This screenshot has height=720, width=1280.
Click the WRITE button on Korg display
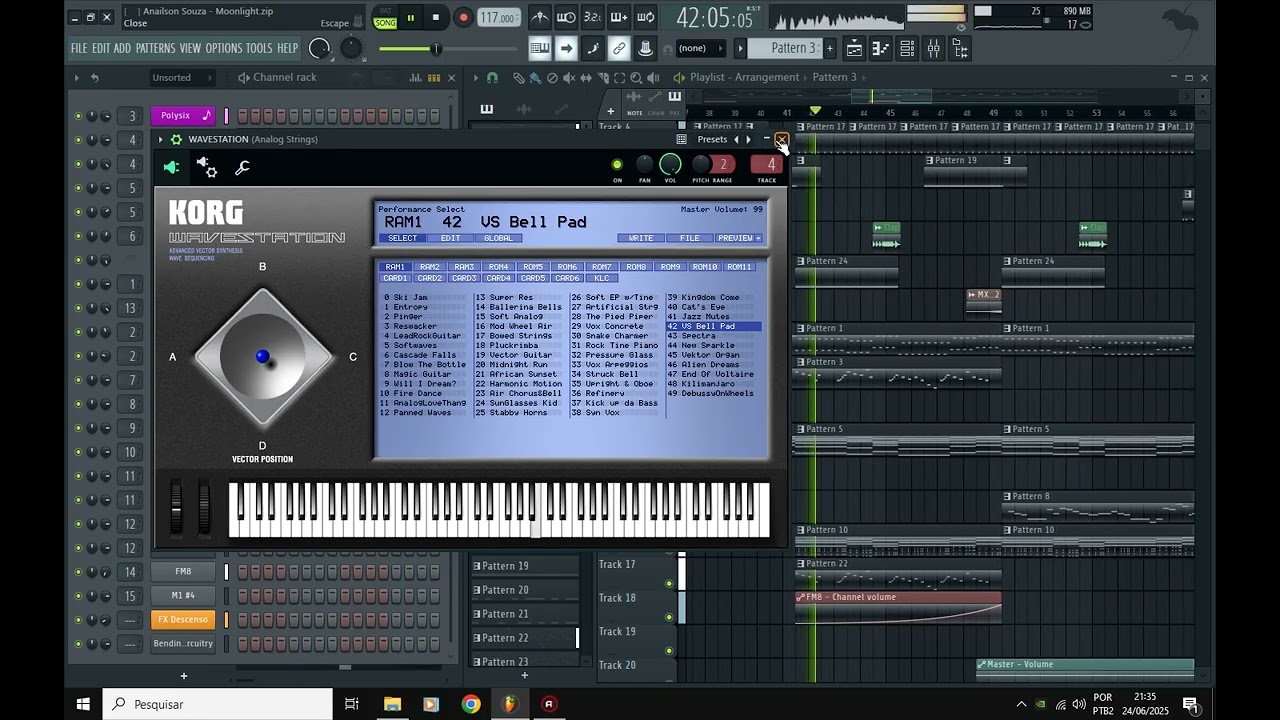pos(641,238)
